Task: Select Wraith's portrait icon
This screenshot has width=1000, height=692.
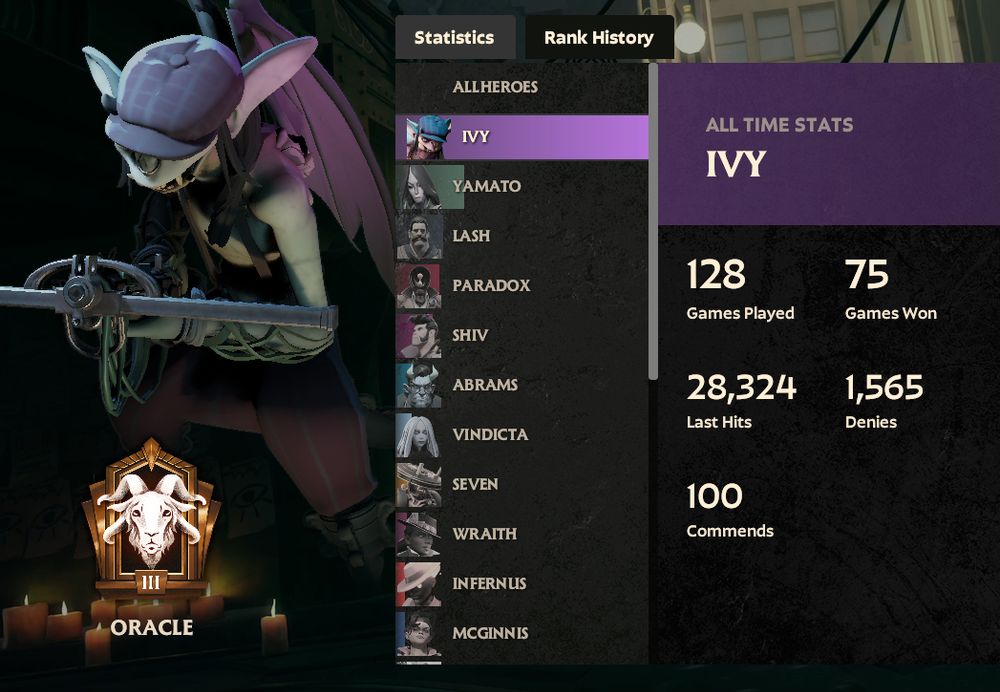Action: pyautogui.click(x=419, y=534)
